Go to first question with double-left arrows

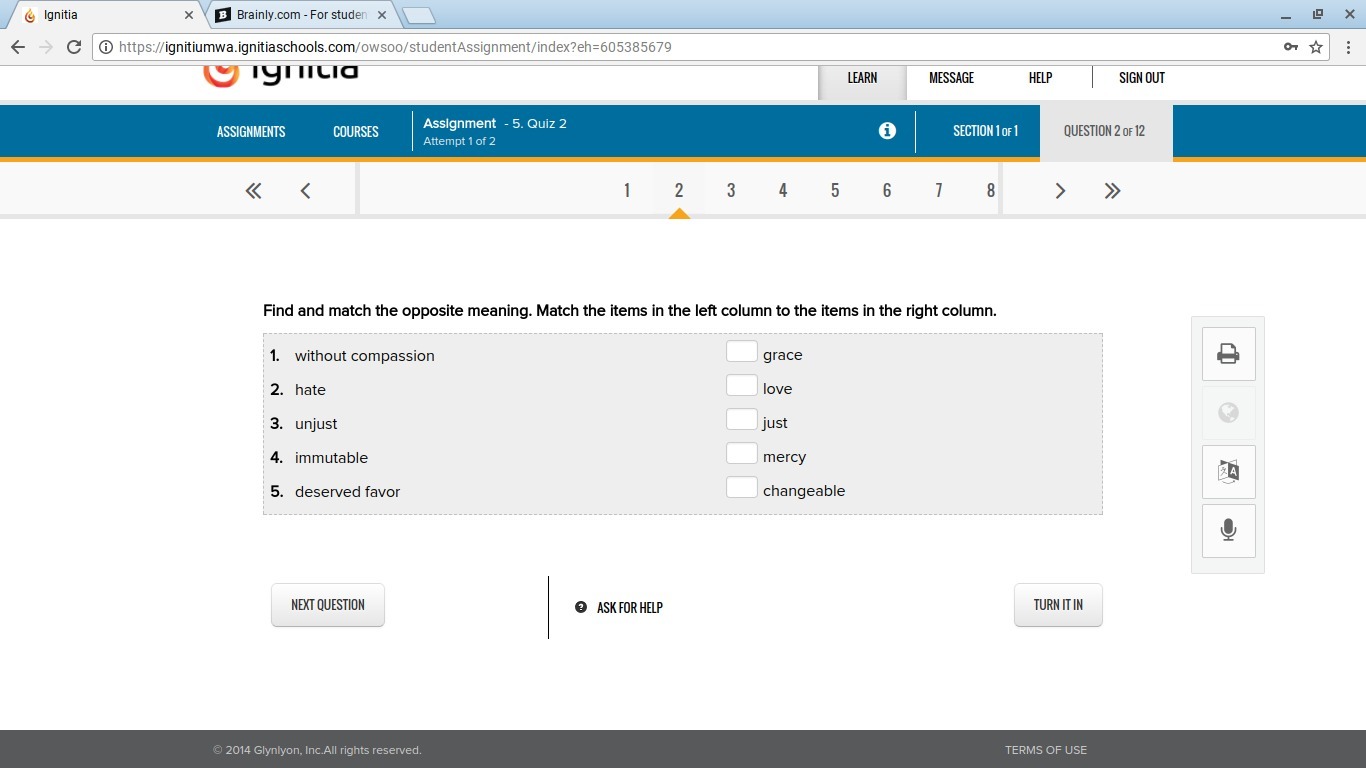[253, 191]
